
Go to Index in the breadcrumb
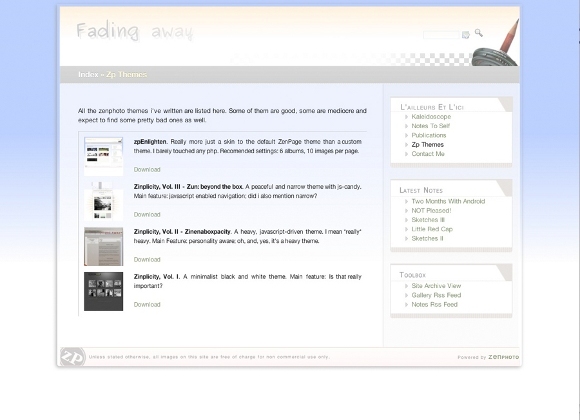tap(88, 75)
